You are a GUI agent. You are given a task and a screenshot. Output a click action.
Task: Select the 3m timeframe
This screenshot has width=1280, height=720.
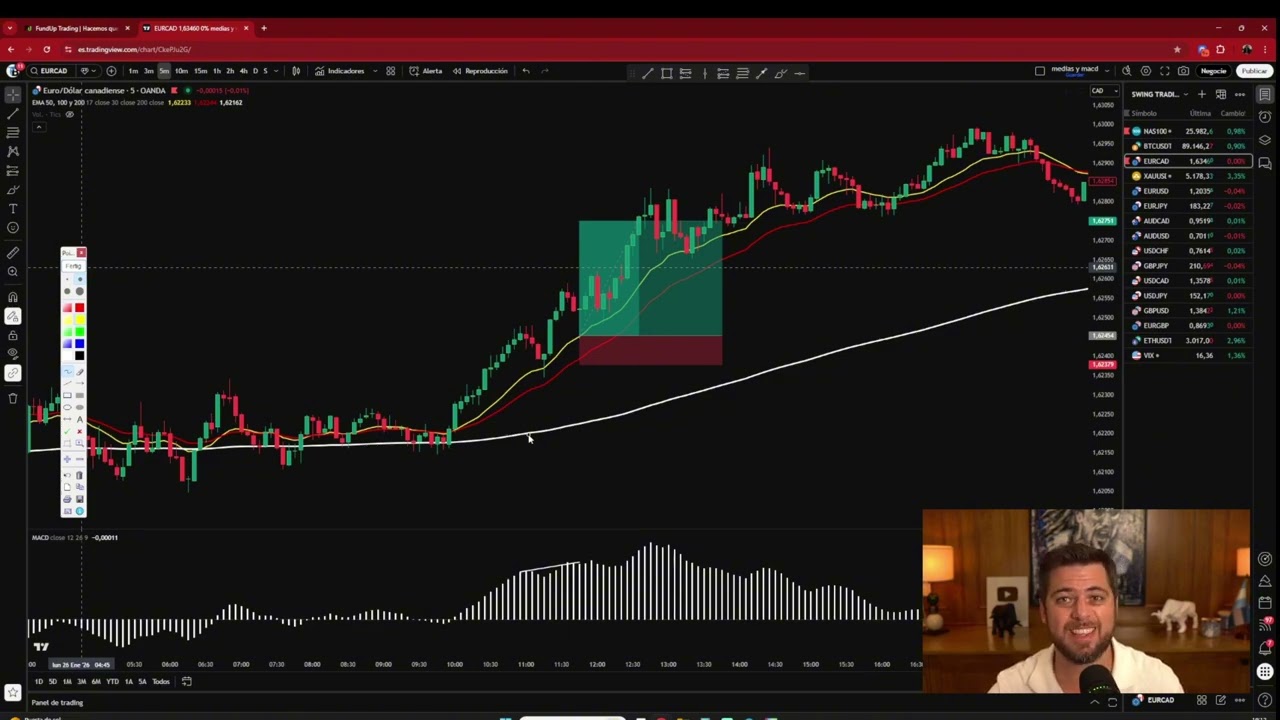tap(148, 71)
